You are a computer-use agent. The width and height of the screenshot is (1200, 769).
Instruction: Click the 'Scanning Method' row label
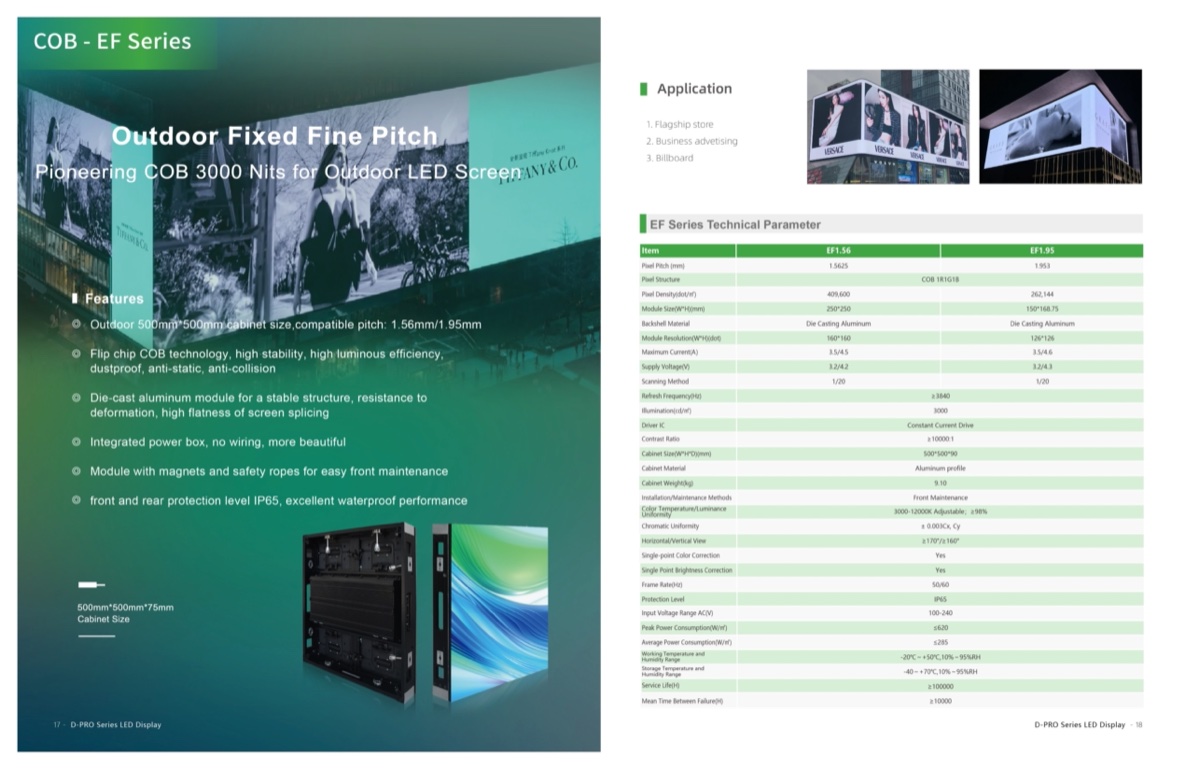[x=665, y=382]
